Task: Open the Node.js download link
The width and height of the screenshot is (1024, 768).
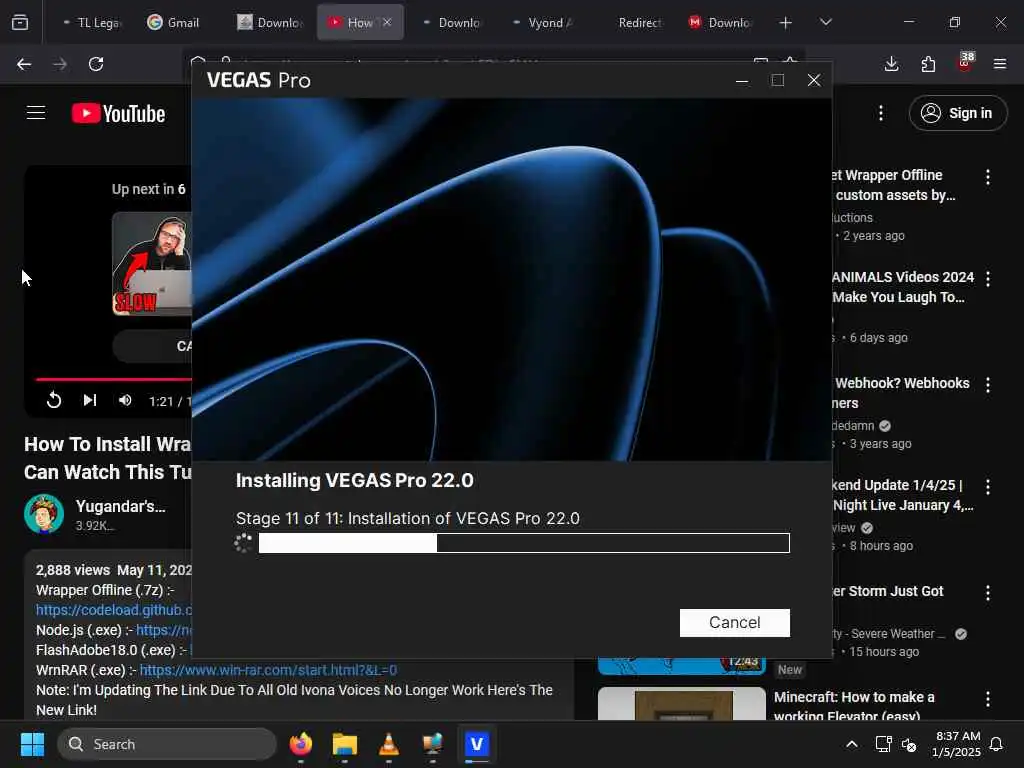Action: (163, 630)
